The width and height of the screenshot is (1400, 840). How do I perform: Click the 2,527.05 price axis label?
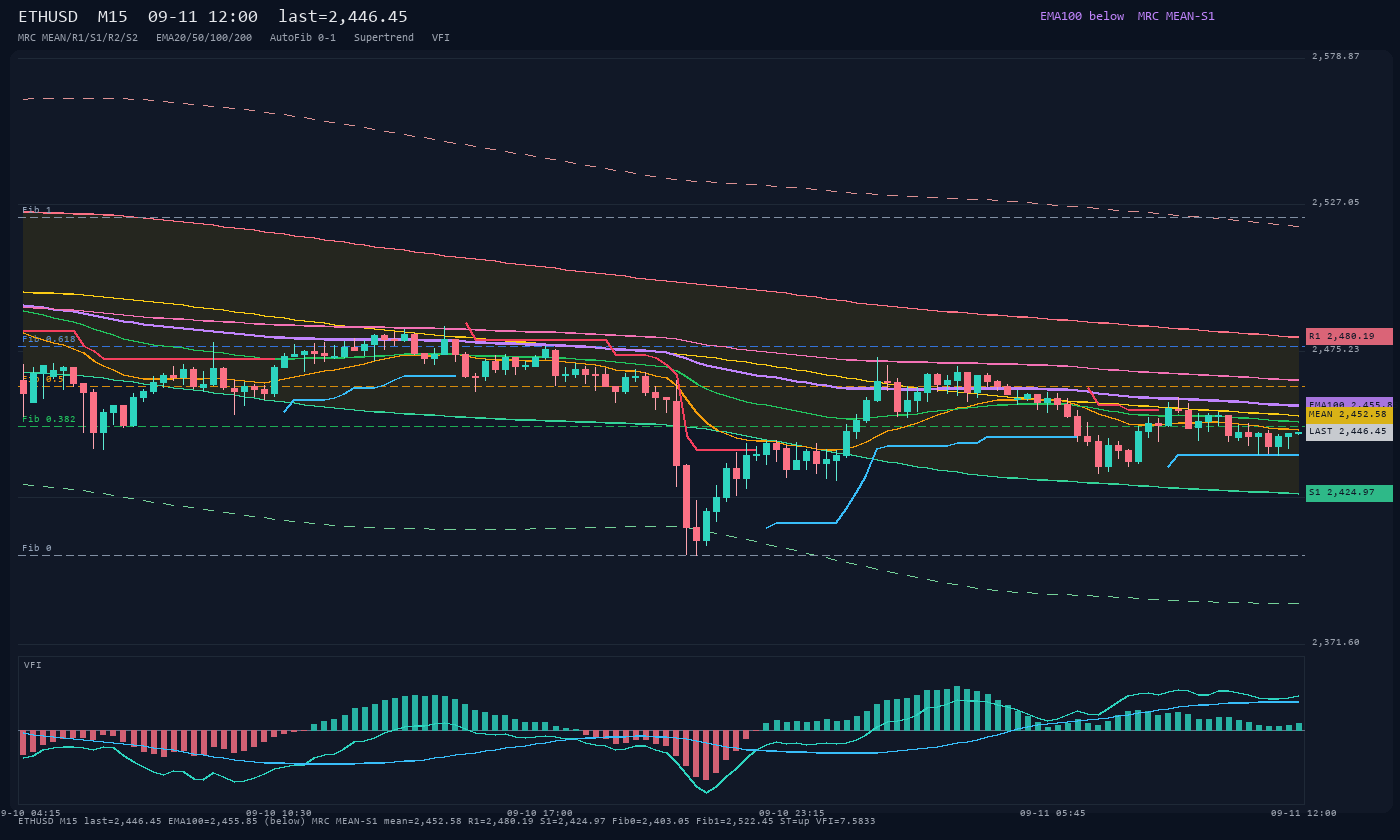point(1336,202)
